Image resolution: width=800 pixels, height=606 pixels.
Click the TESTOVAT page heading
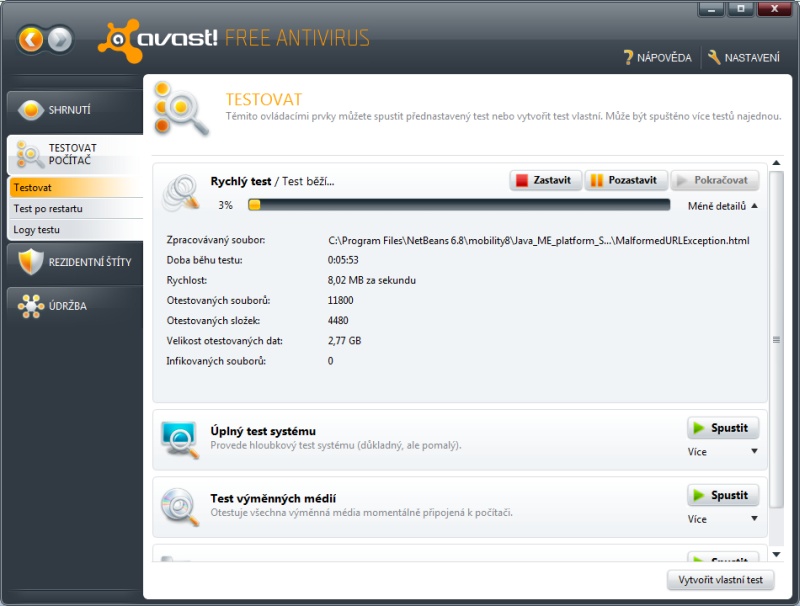click(264, 99)
